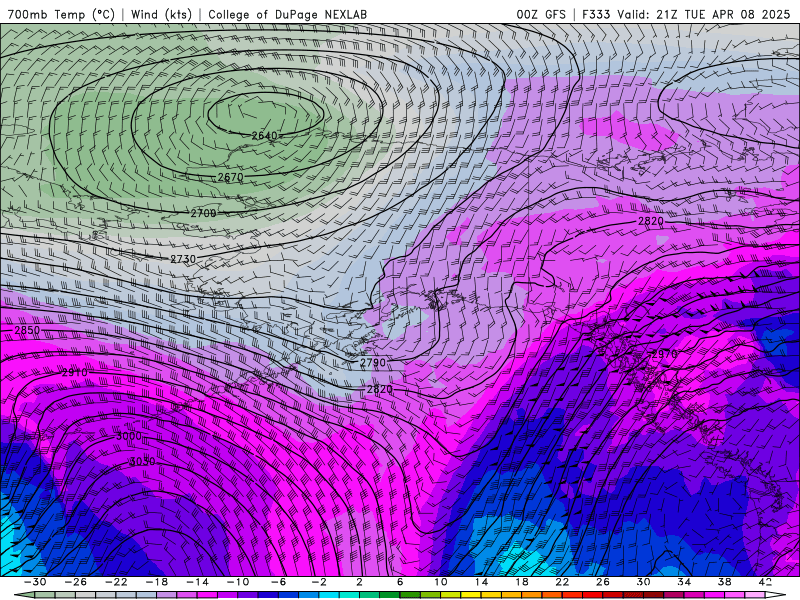Select the 2910 contour label

(74, 373)
